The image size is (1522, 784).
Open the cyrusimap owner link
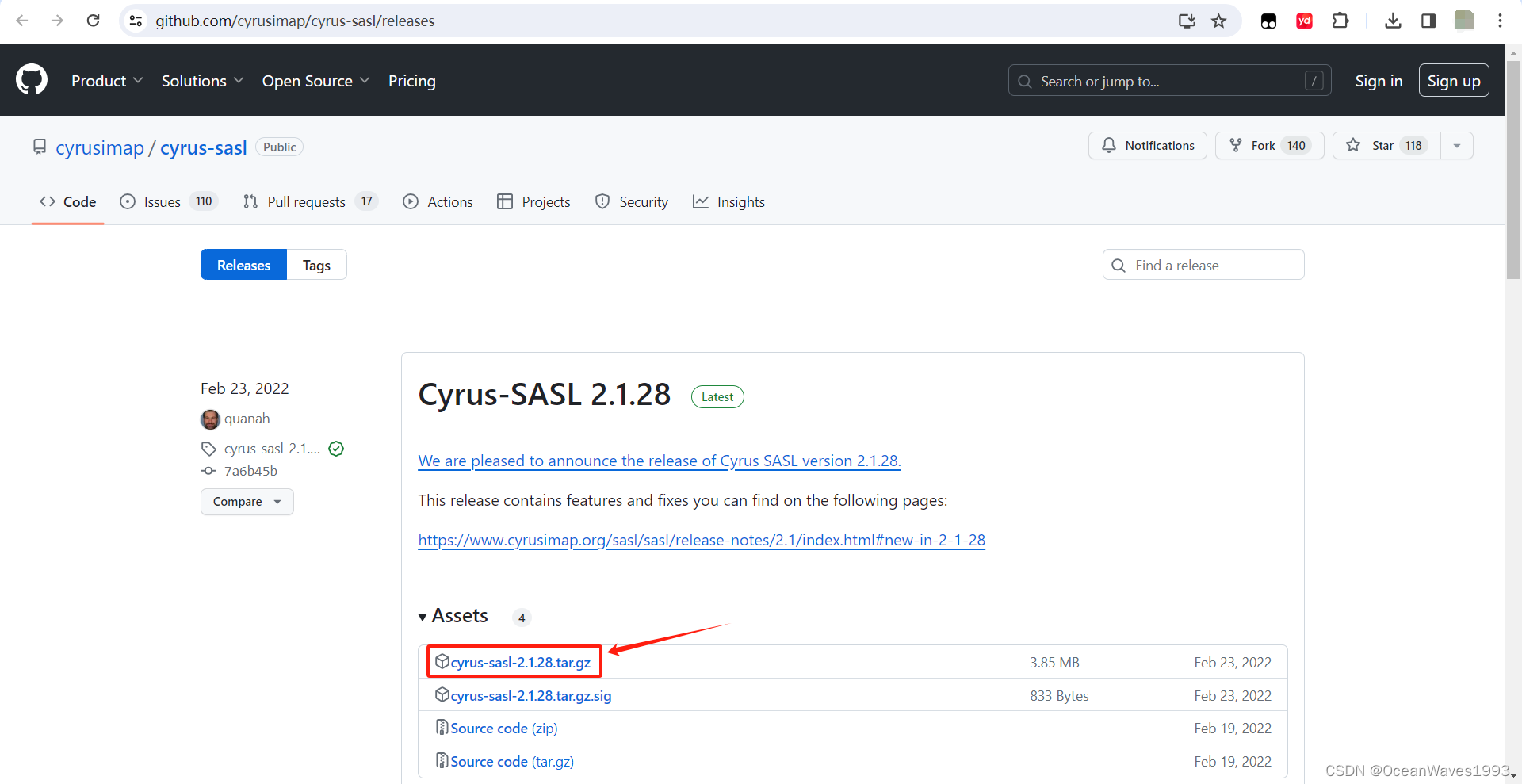100,147
